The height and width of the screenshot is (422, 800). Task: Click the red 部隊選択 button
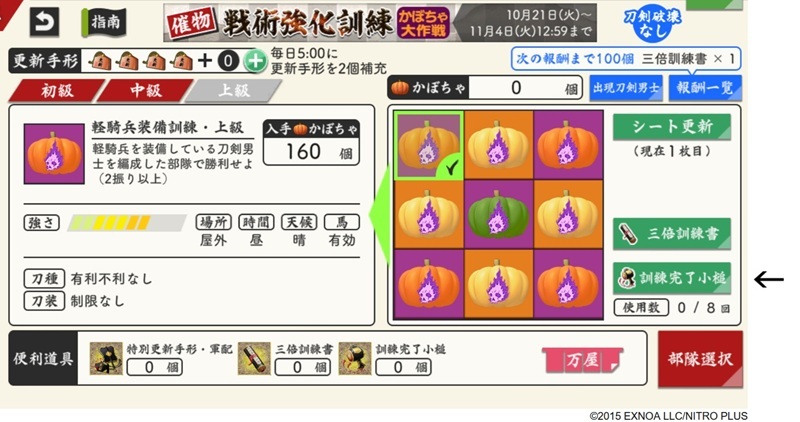click(x=700, y=359)
